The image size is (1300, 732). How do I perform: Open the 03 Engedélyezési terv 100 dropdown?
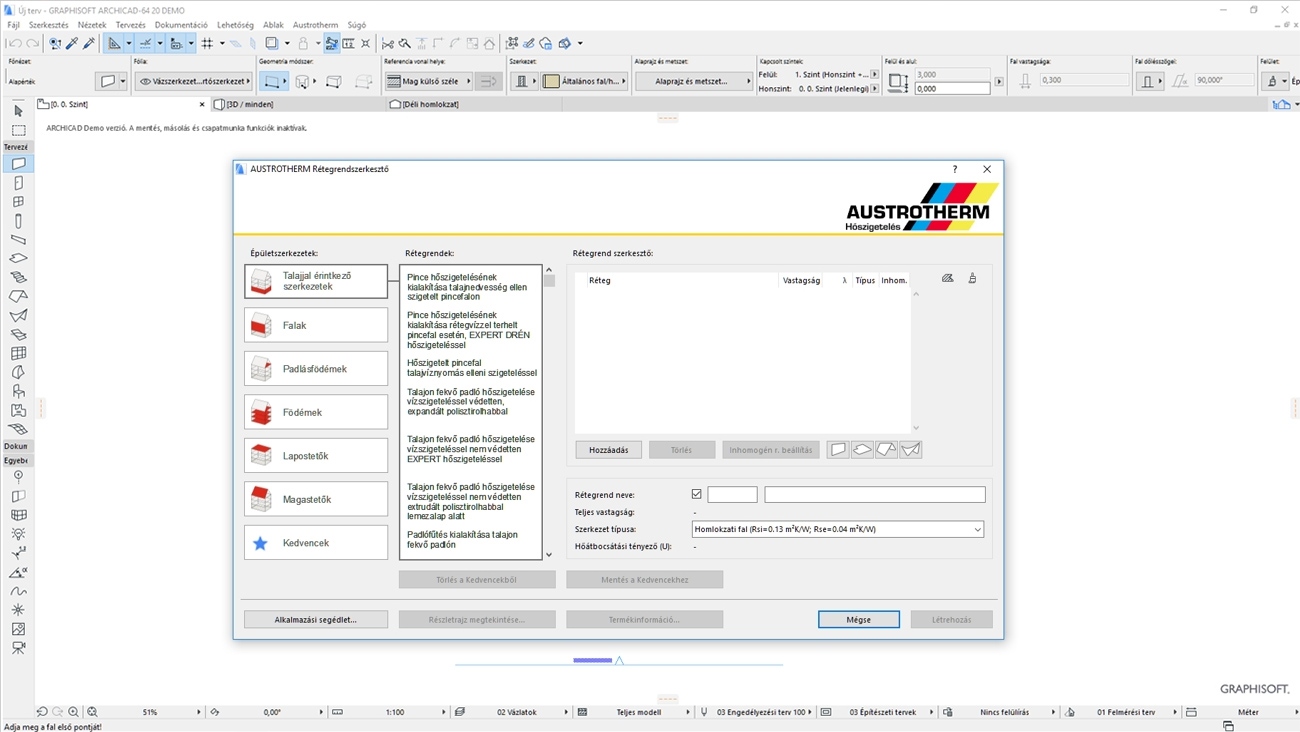(761, 712)
